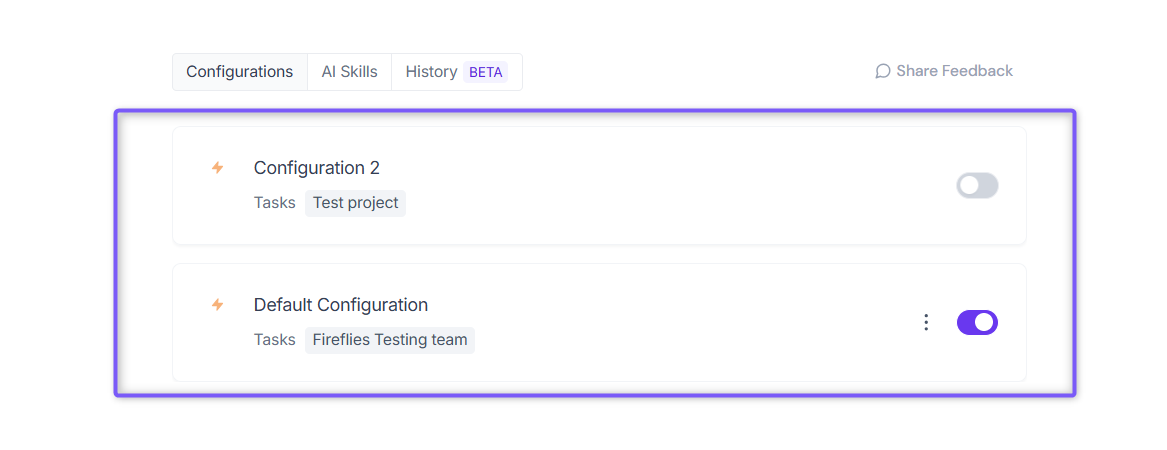Click the Share Feedback link
Viewport: 1167px width, 450px height.
coord(944,71)
